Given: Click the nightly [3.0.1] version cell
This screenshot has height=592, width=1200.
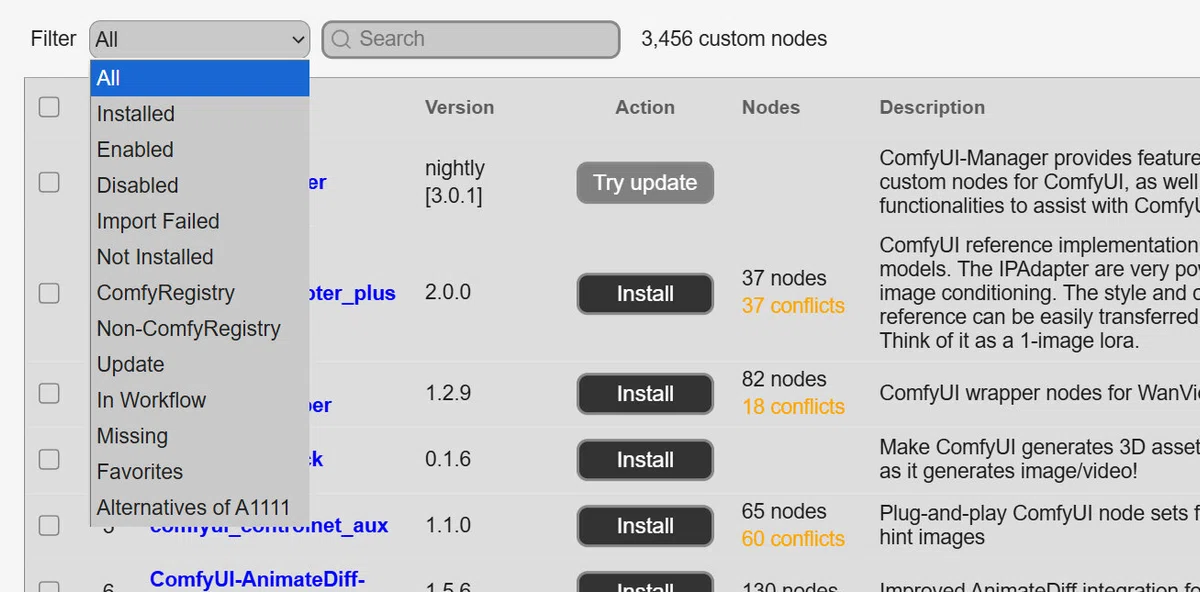Looking at the screenshot, I should point(455,182).
